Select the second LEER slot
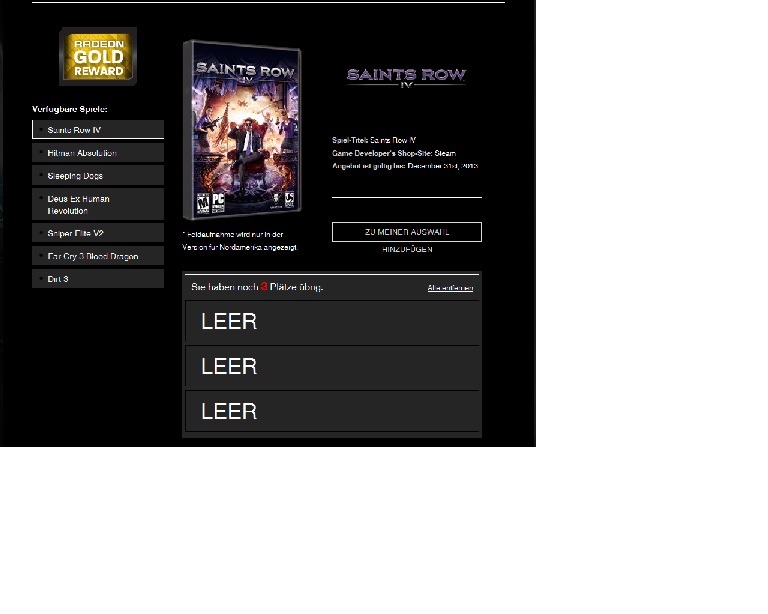This screenshot has width=768, height=614. click(333, 367)
